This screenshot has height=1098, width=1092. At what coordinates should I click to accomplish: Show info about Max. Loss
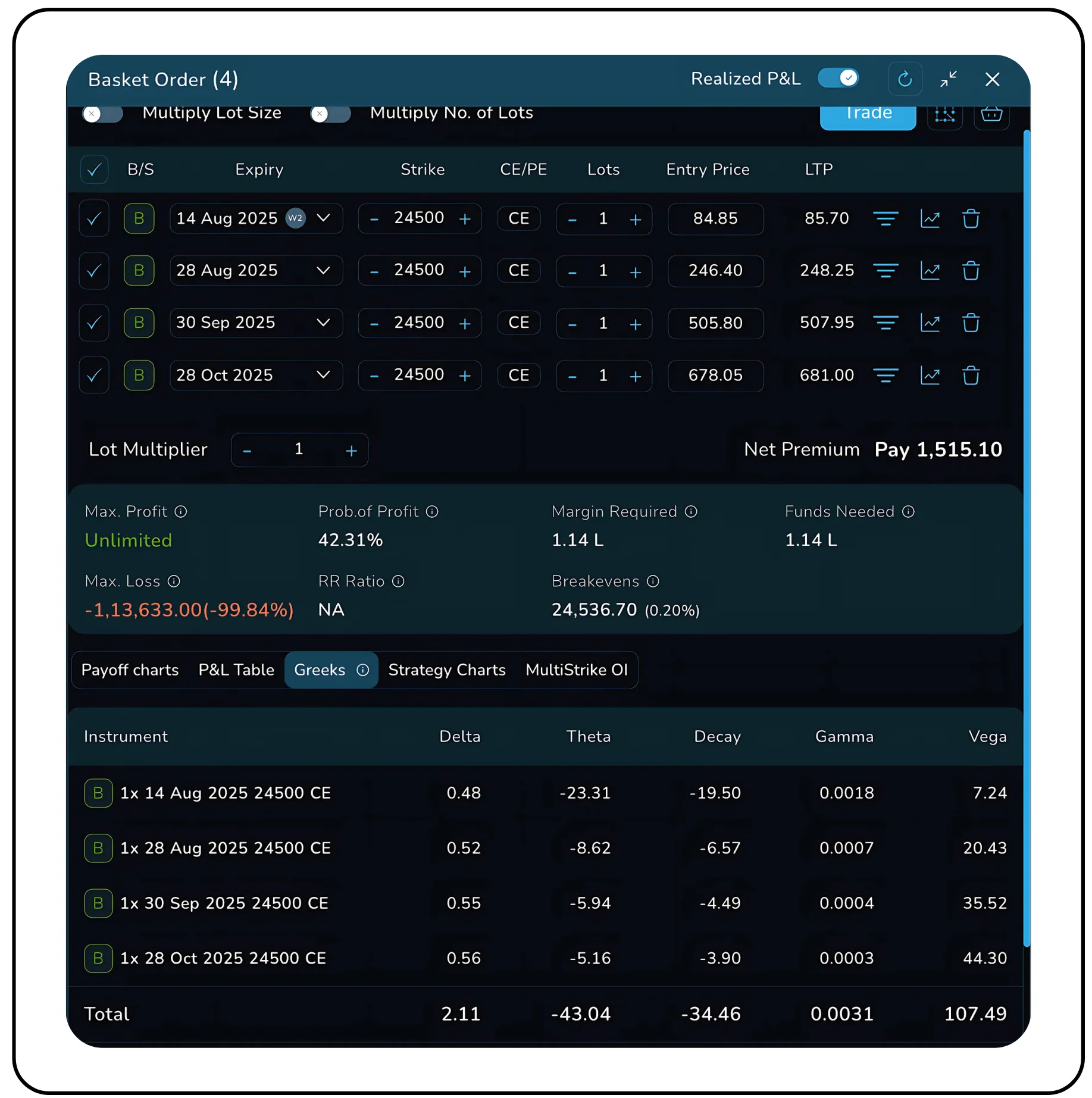(174, 581)
